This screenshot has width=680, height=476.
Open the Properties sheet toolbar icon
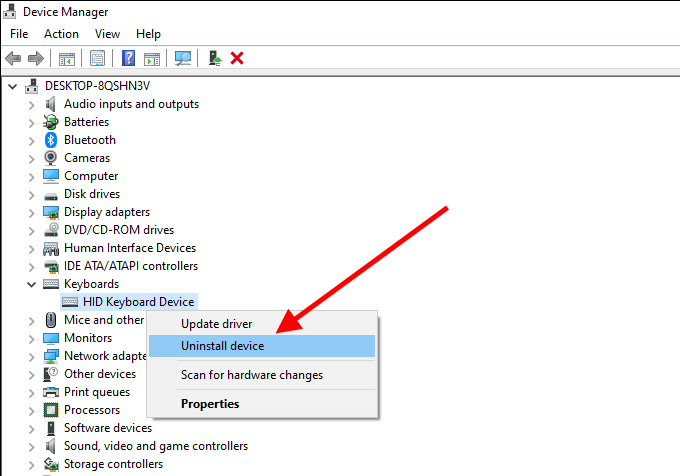tap(97, 58)
